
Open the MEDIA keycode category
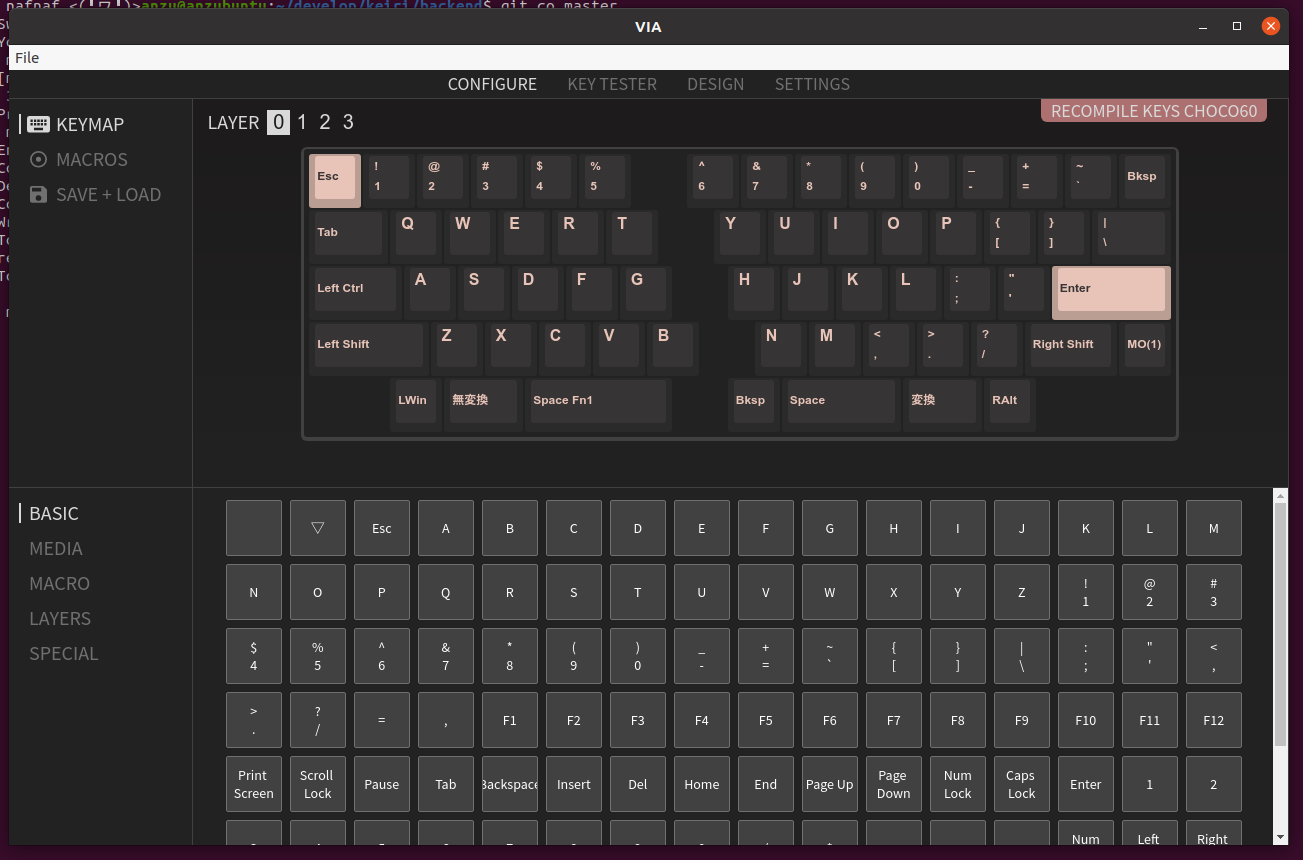tap(56, 549)
